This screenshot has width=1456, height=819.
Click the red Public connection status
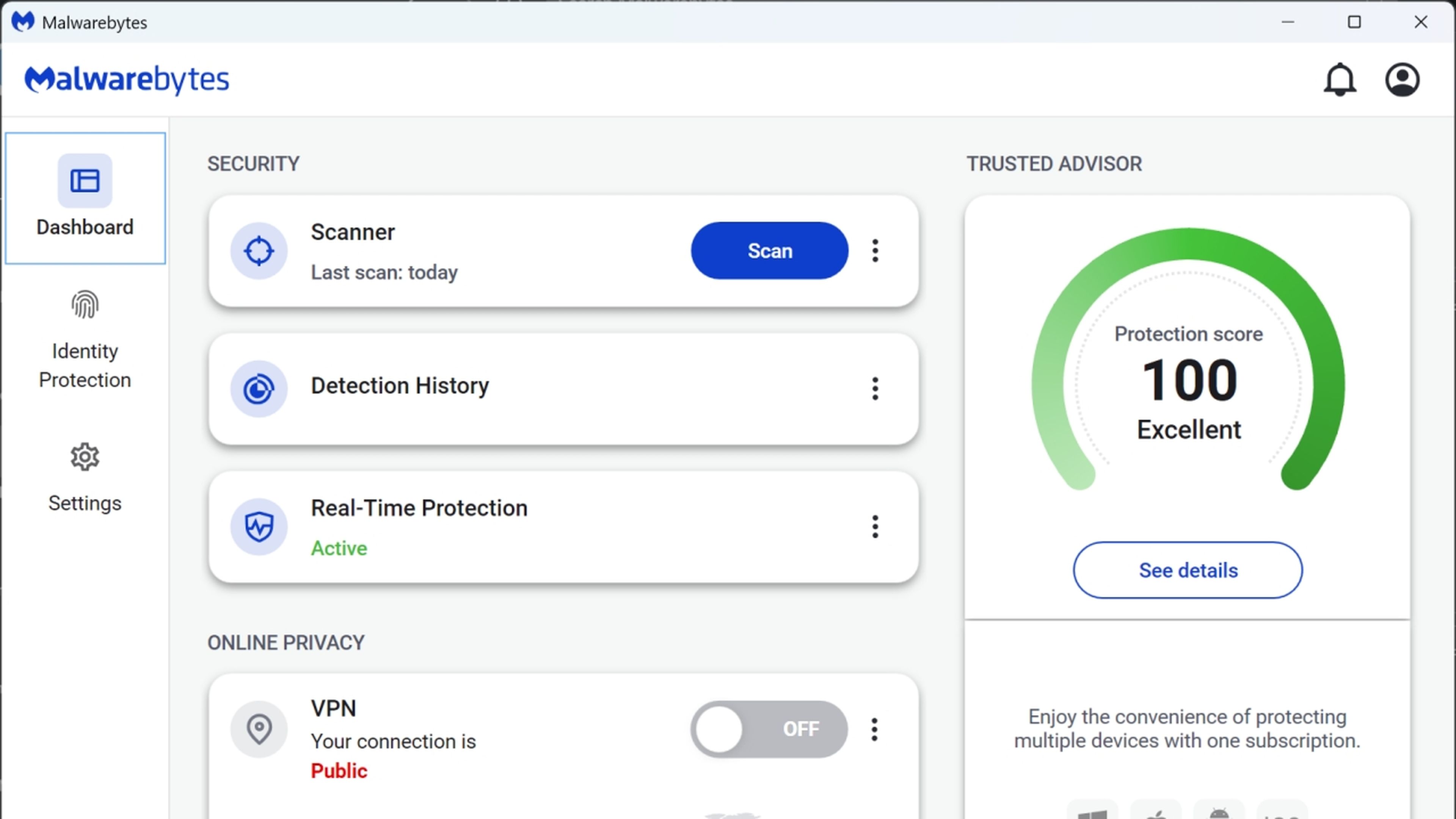339,771
